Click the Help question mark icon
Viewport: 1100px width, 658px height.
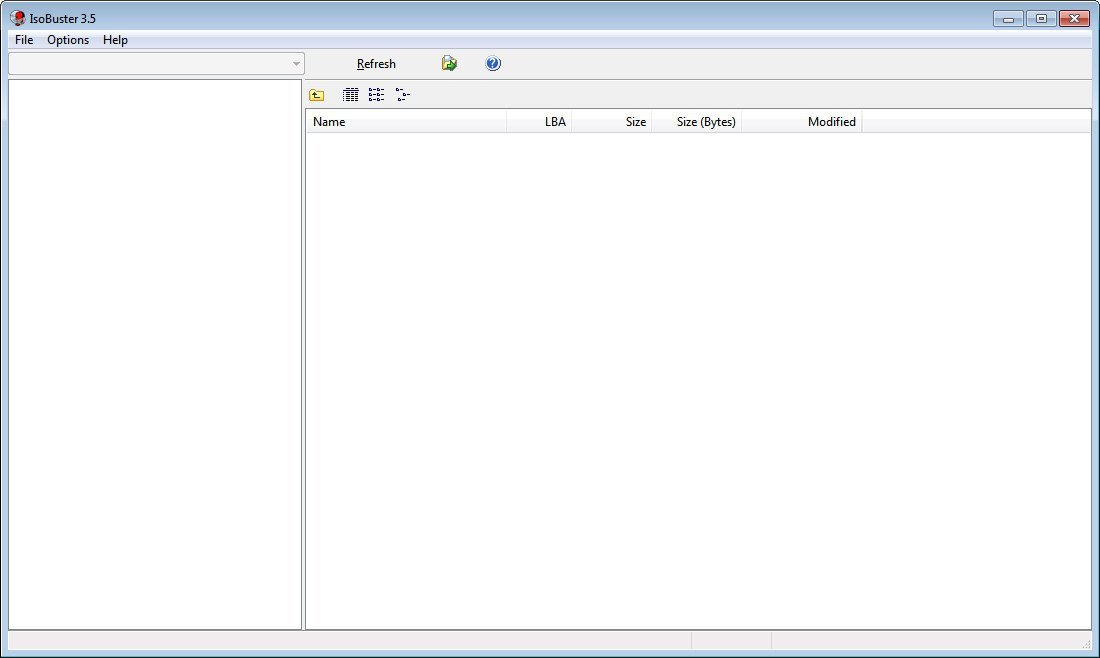[492, 63]
